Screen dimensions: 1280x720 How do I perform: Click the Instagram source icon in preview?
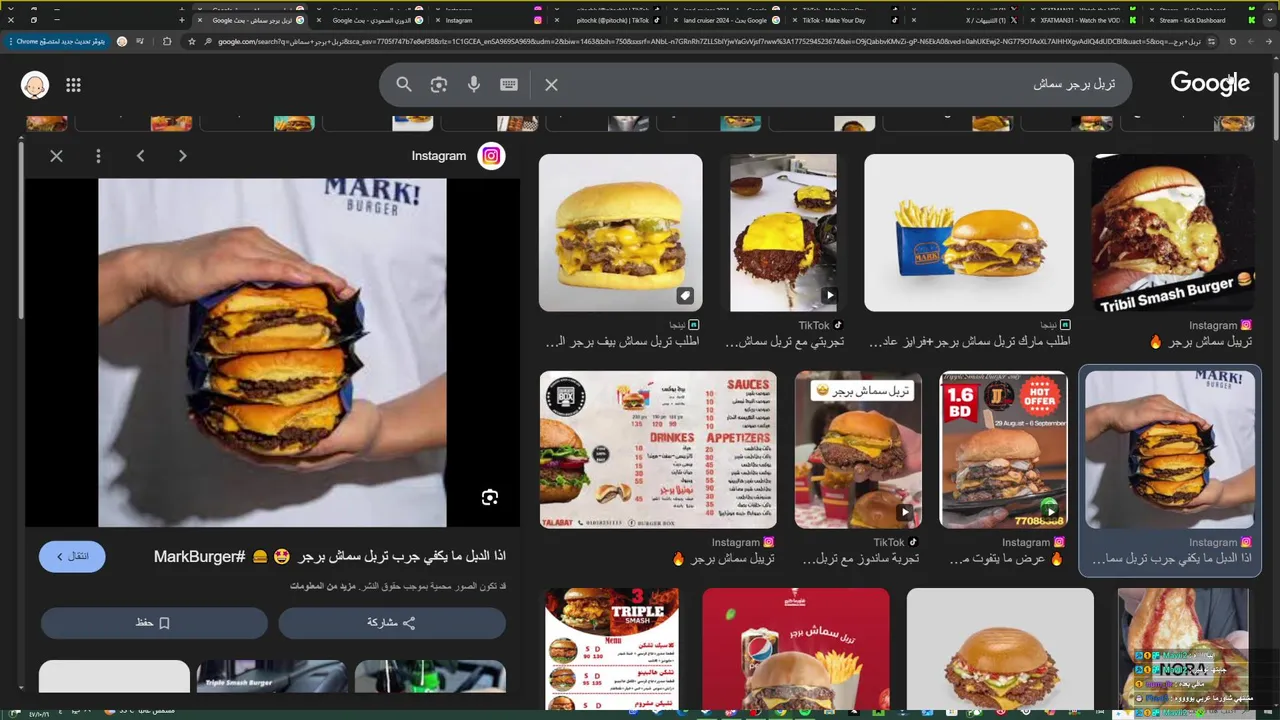491,156
